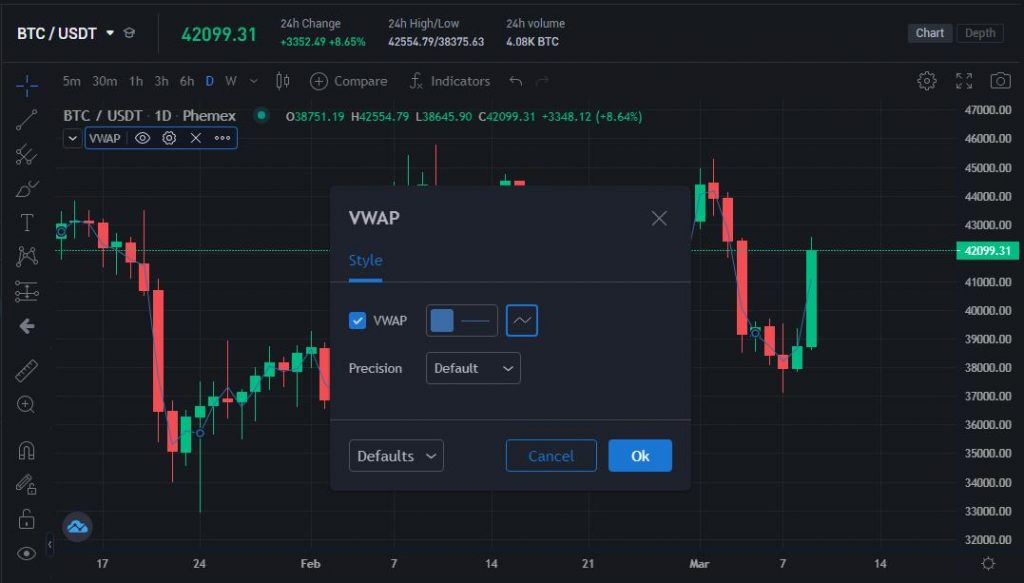
Task: Select the trend line drawing tool
Action: [x=26, y=119]
